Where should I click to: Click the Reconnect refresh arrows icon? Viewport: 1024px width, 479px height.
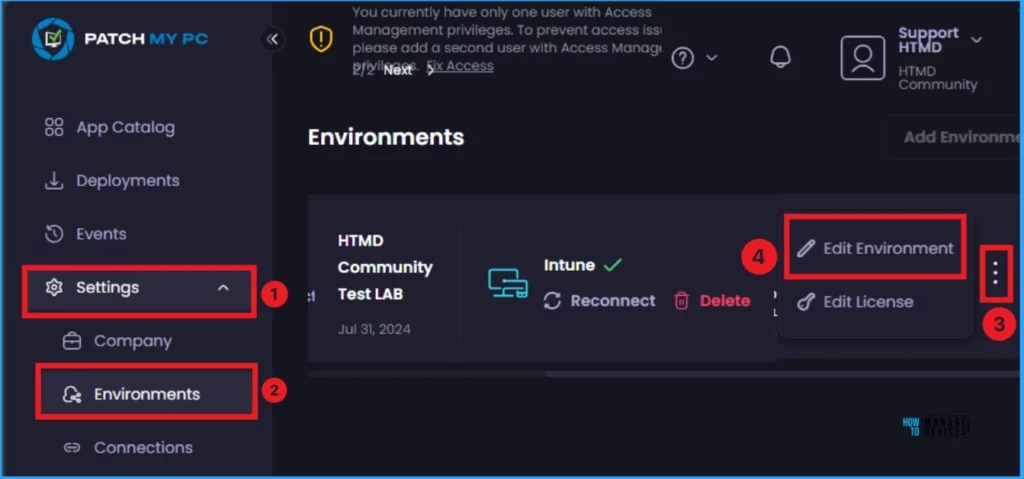click(552, 301)
